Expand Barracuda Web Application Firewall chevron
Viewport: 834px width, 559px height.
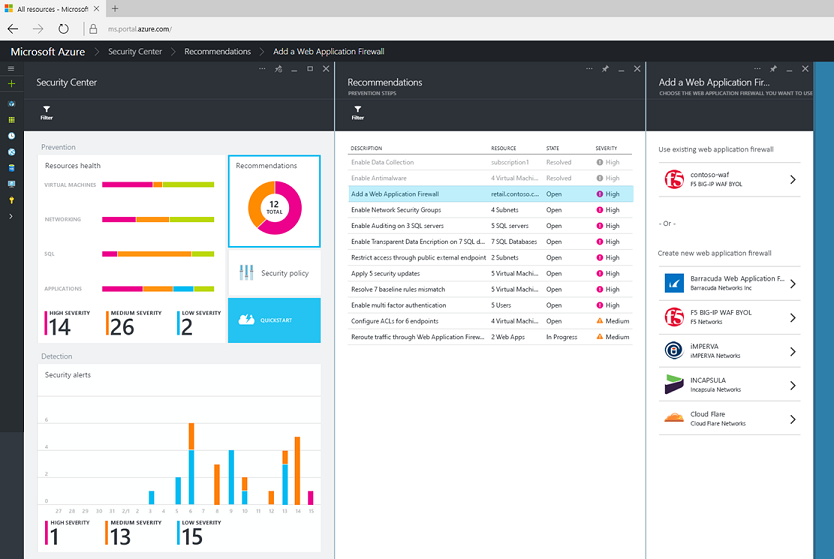tap(793, 284)
